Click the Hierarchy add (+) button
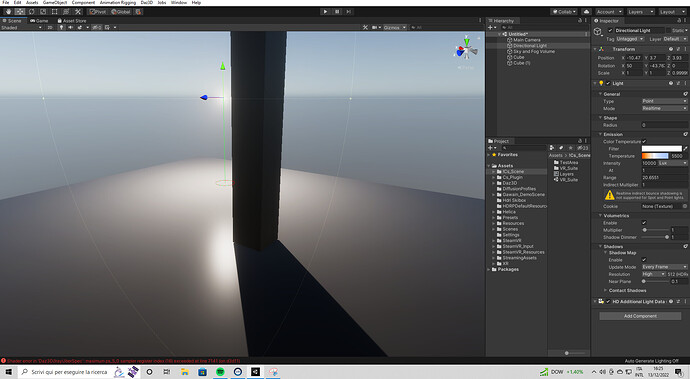Image resolution: width=690 pixels, height=379 pixels. click(x=492, y=27)
